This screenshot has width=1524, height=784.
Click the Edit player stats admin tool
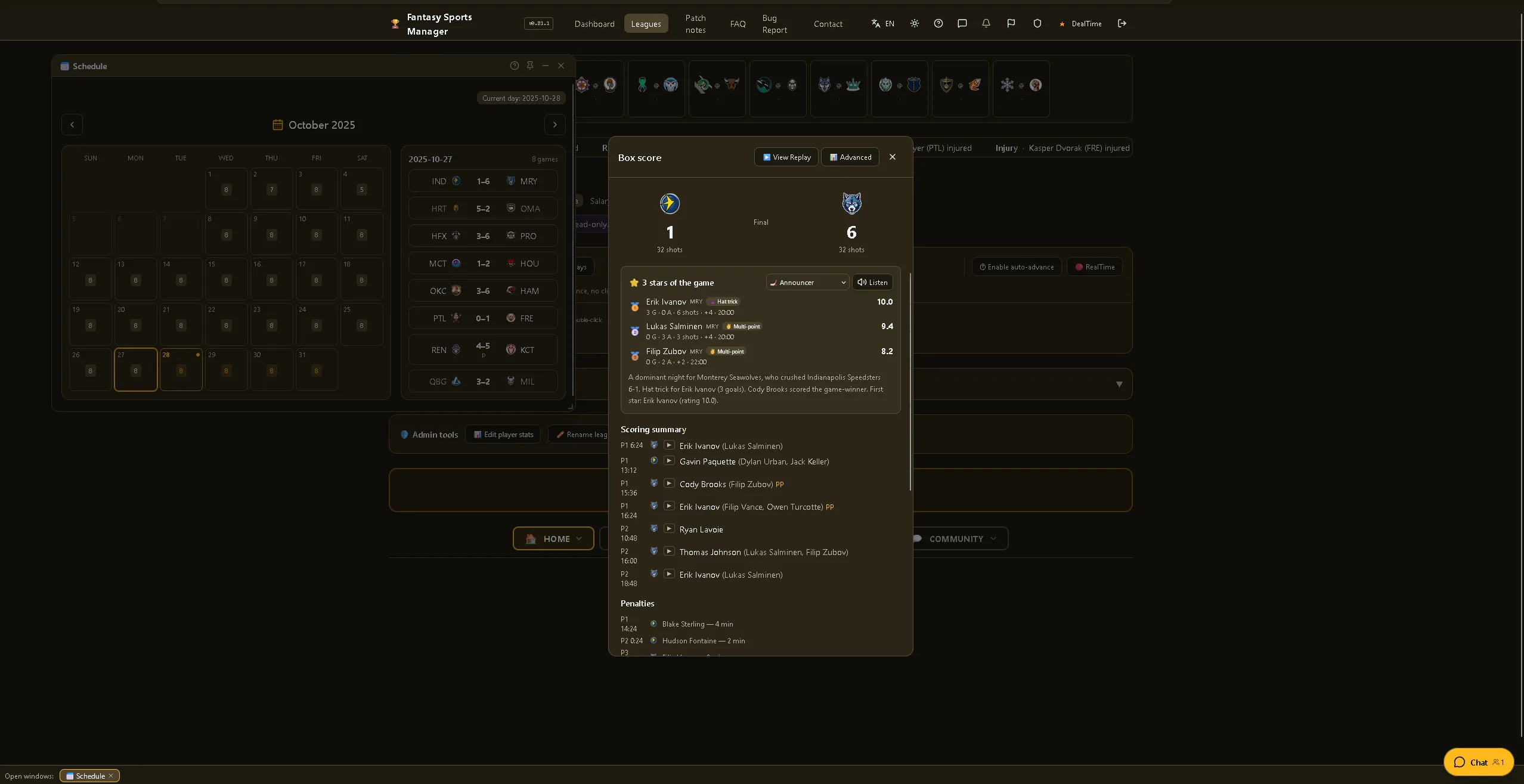[x=503, y=434]
